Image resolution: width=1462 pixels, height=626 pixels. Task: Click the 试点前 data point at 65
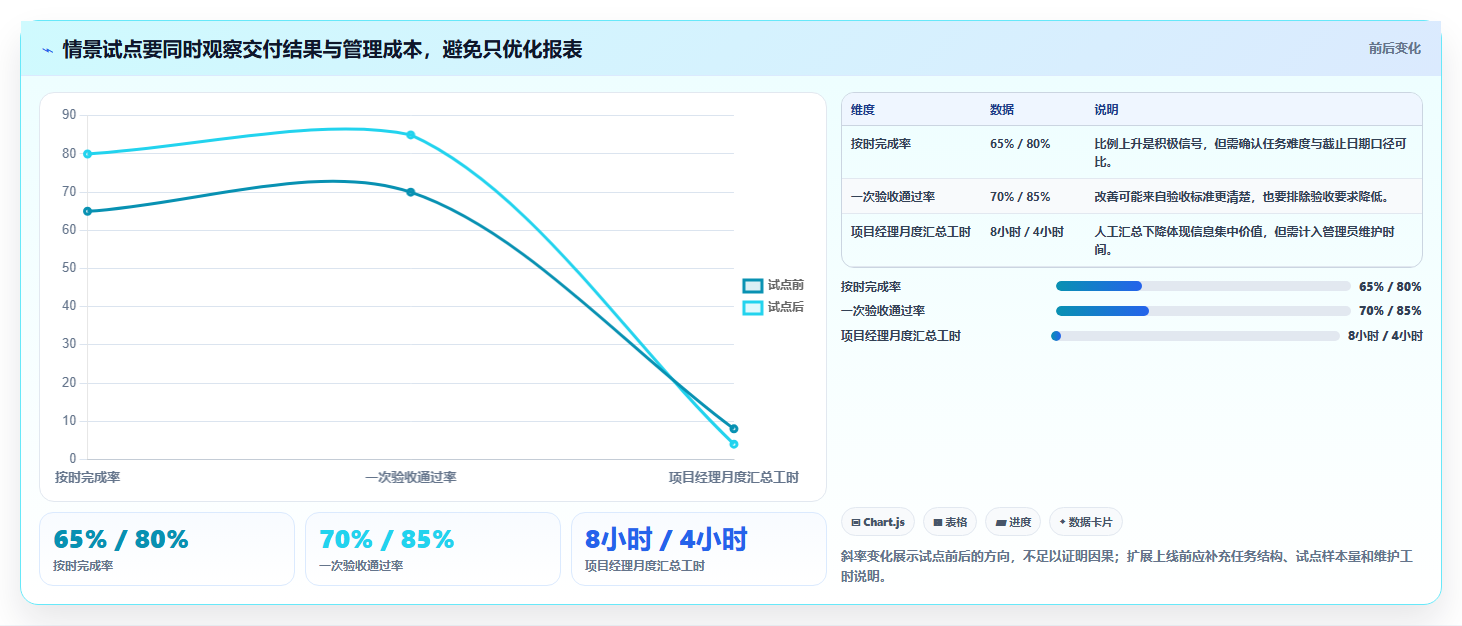88,211
